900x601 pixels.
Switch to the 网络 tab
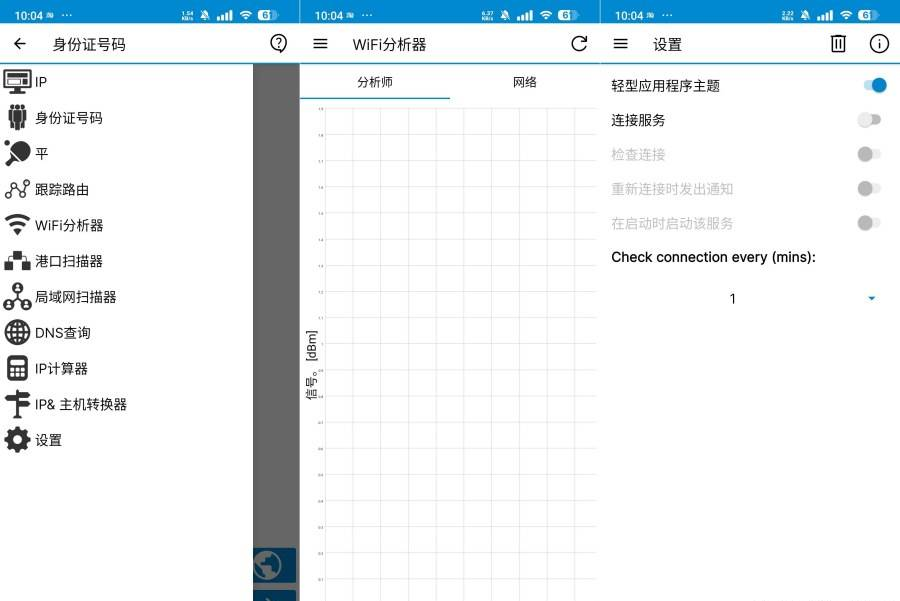(525, 82)
